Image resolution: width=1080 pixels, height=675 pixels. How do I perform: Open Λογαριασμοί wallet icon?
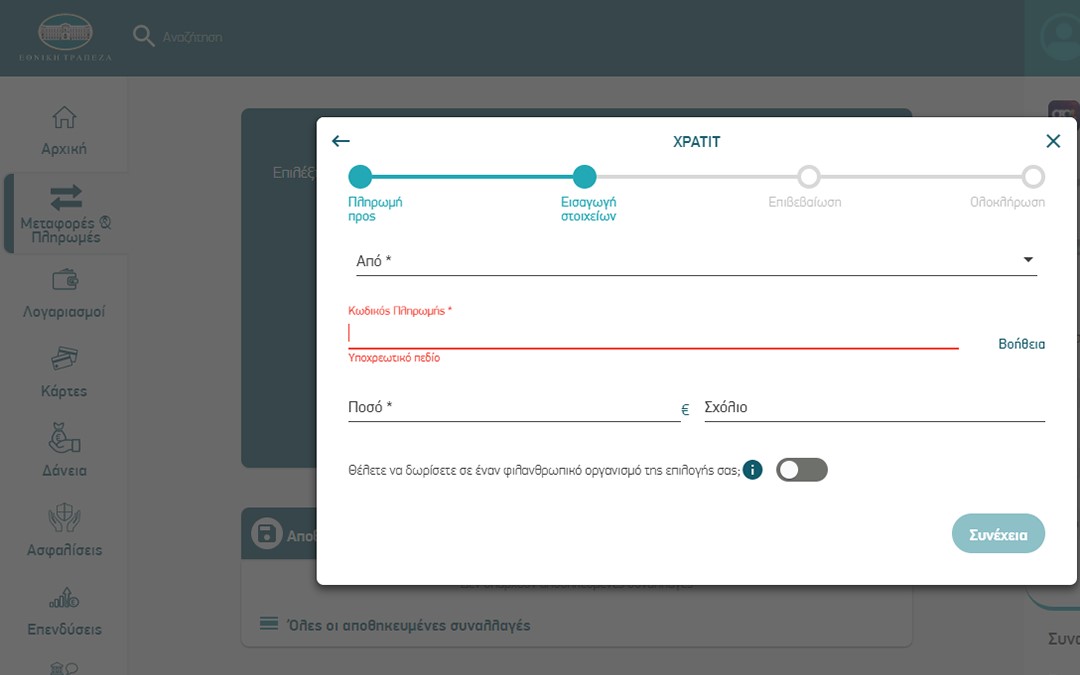point(64,280)
